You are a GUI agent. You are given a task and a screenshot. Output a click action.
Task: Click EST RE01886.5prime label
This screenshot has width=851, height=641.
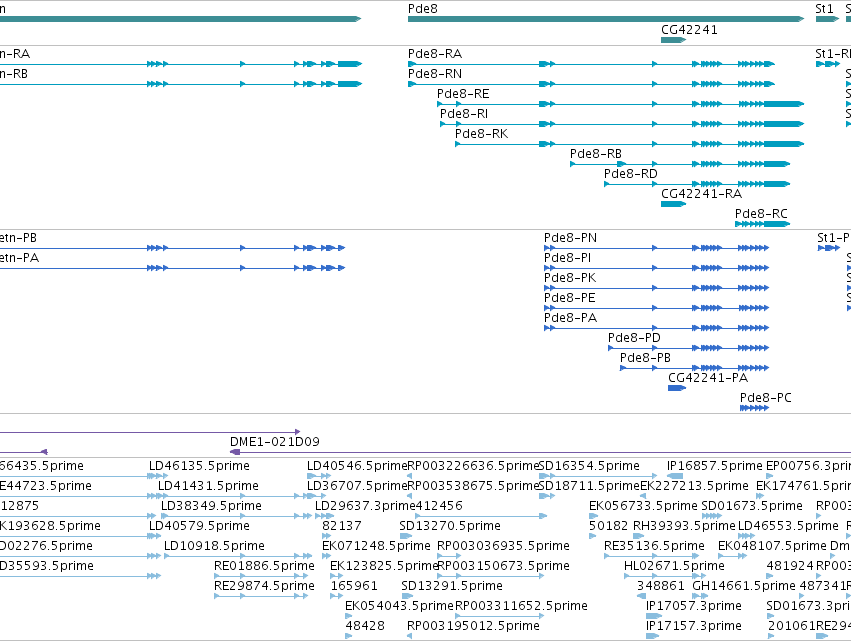coord(264,567)
